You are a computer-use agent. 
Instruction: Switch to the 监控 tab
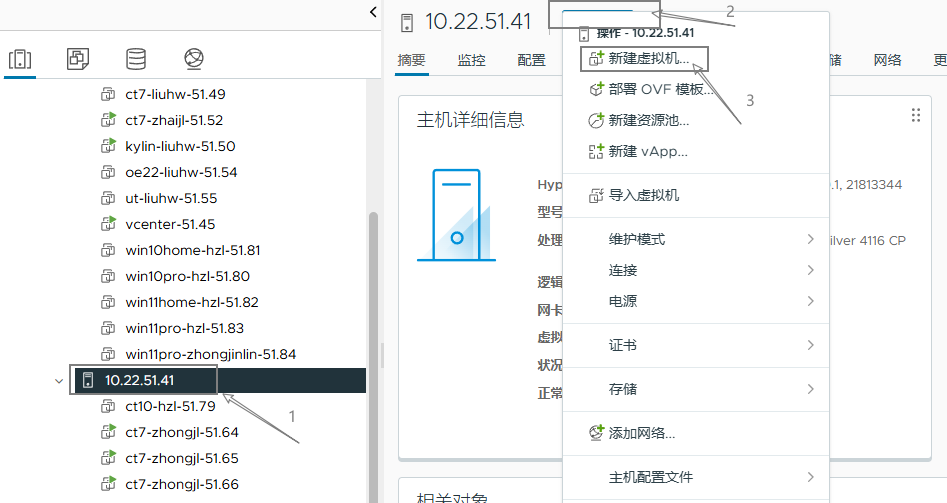pos(472,60)
